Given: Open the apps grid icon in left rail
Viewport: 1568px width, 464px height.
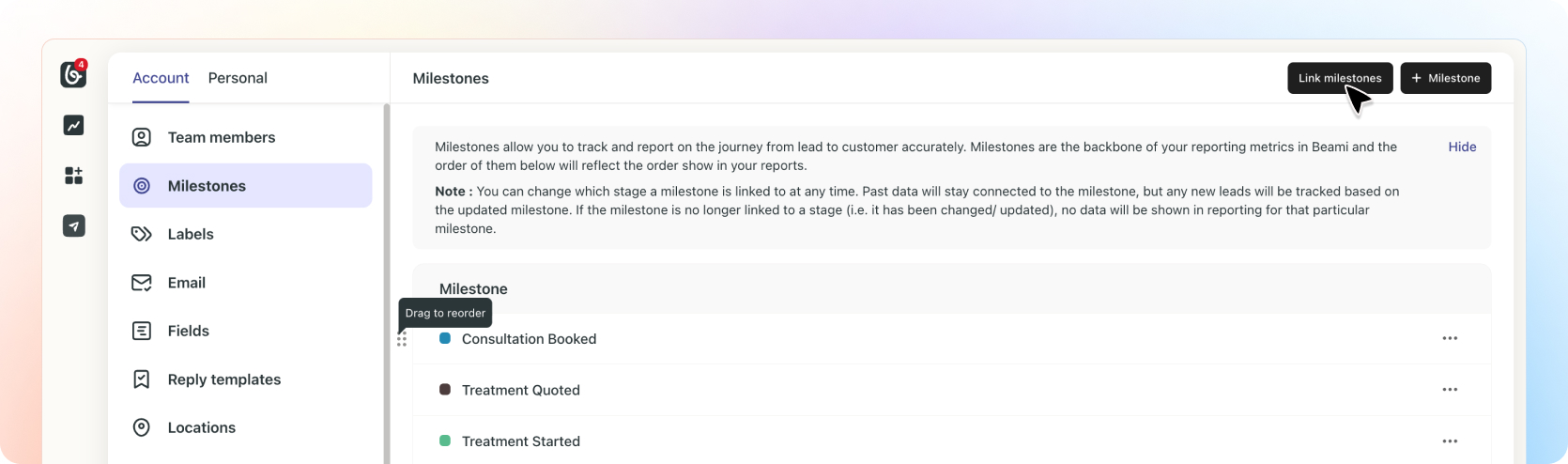Looking at the screenshot, I should click(73, 176).
